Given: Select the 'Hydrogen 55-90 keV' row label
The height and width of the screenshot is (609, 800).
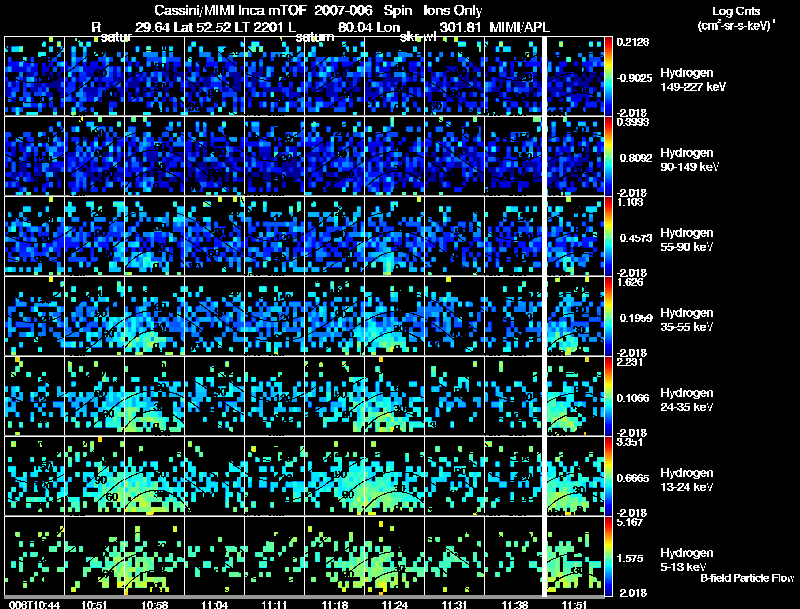Looking at the screenshot, I should (x=687, y=240).
